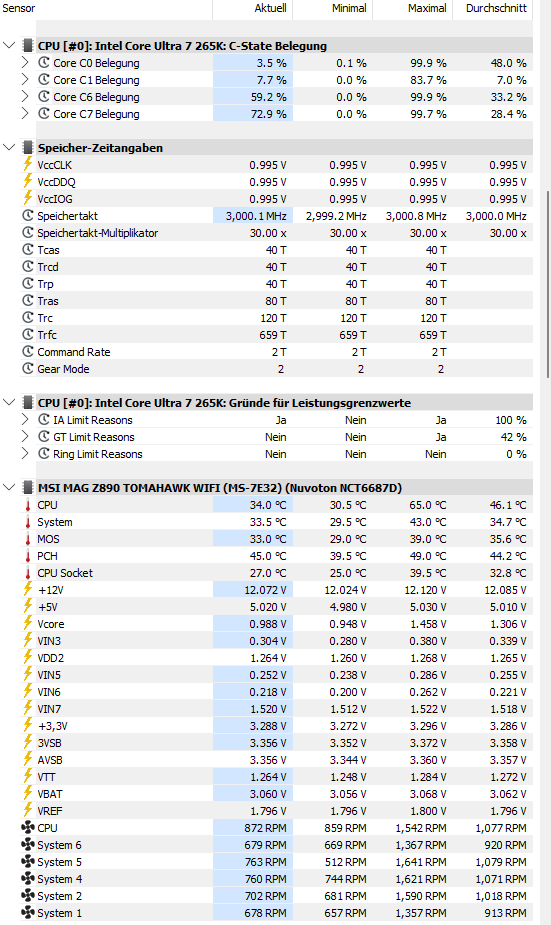
Task: Click the lightning bolt icon next to VccCLK
Action: (x=28, y=165)
